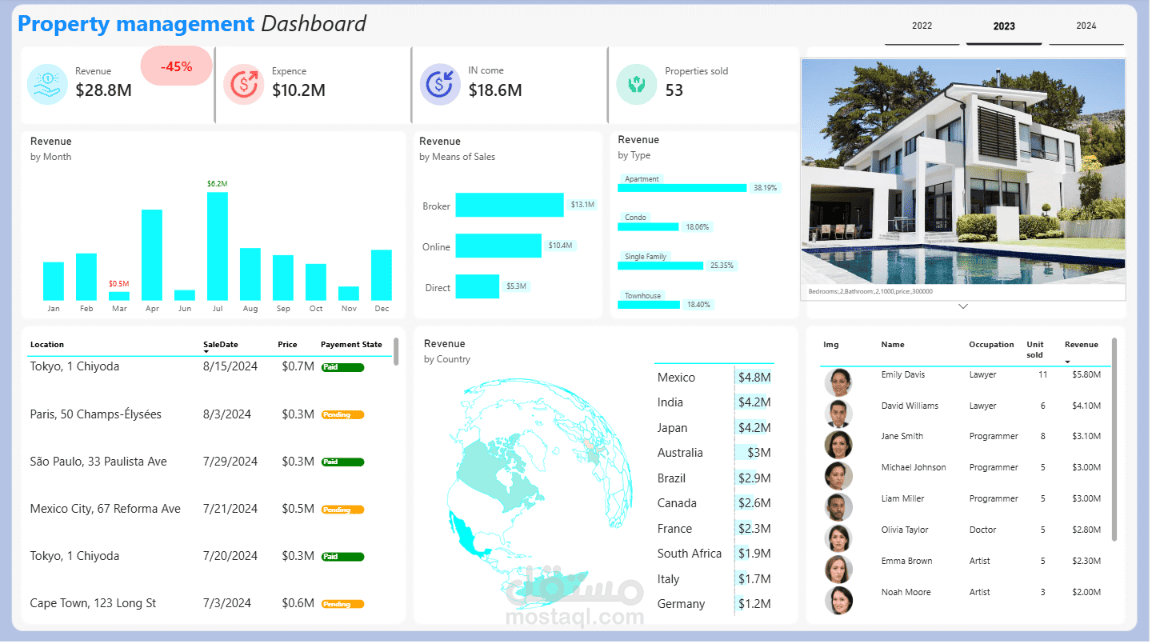Screen dimensions: 1150x642
Task: Click the -45% revenue change badge
Action: (x=176, y=66)
